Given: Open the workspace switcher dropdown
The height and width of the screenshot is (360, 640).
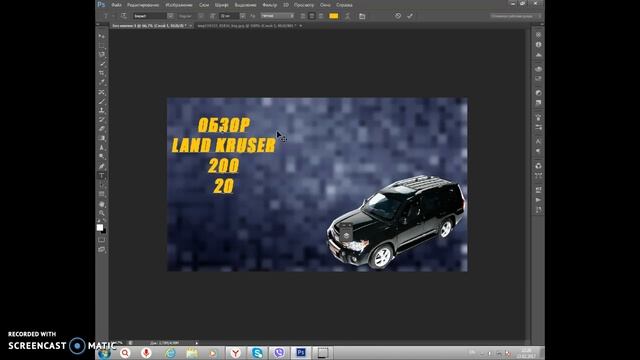Looking at the screenshot, I should click(516, 16).
